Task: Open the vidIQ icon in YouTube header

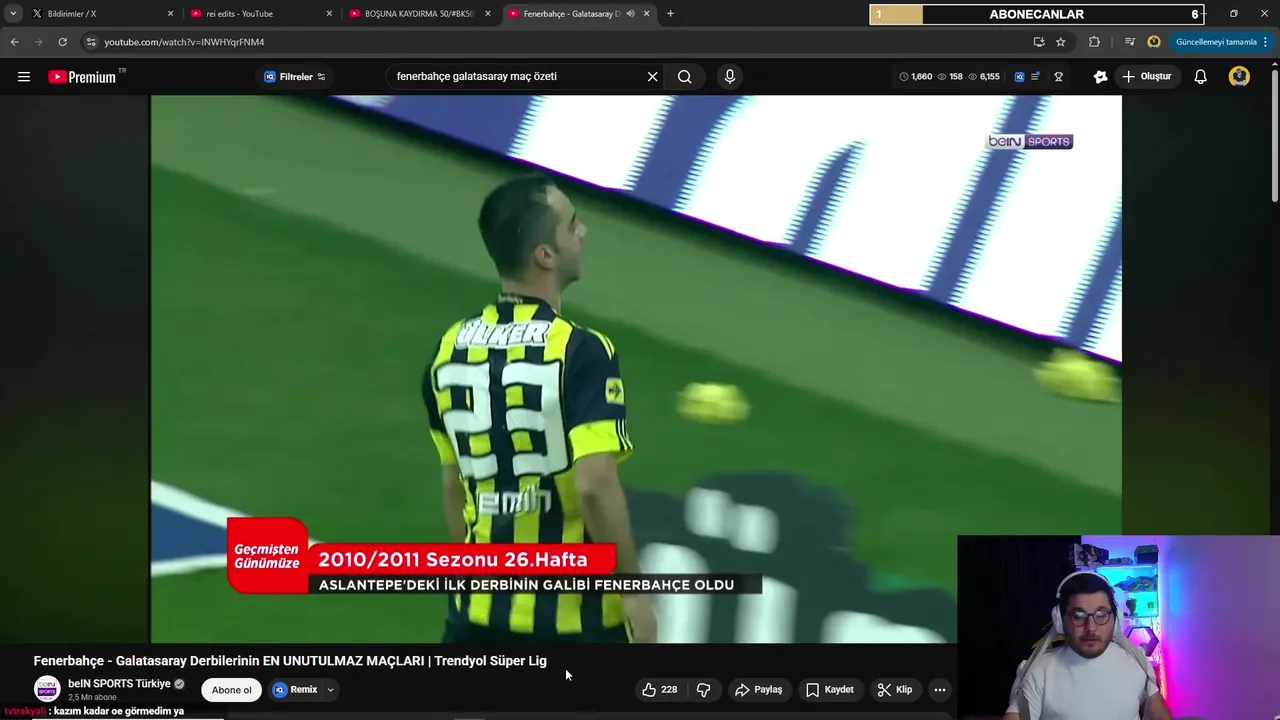Action: coord(1019,77)
